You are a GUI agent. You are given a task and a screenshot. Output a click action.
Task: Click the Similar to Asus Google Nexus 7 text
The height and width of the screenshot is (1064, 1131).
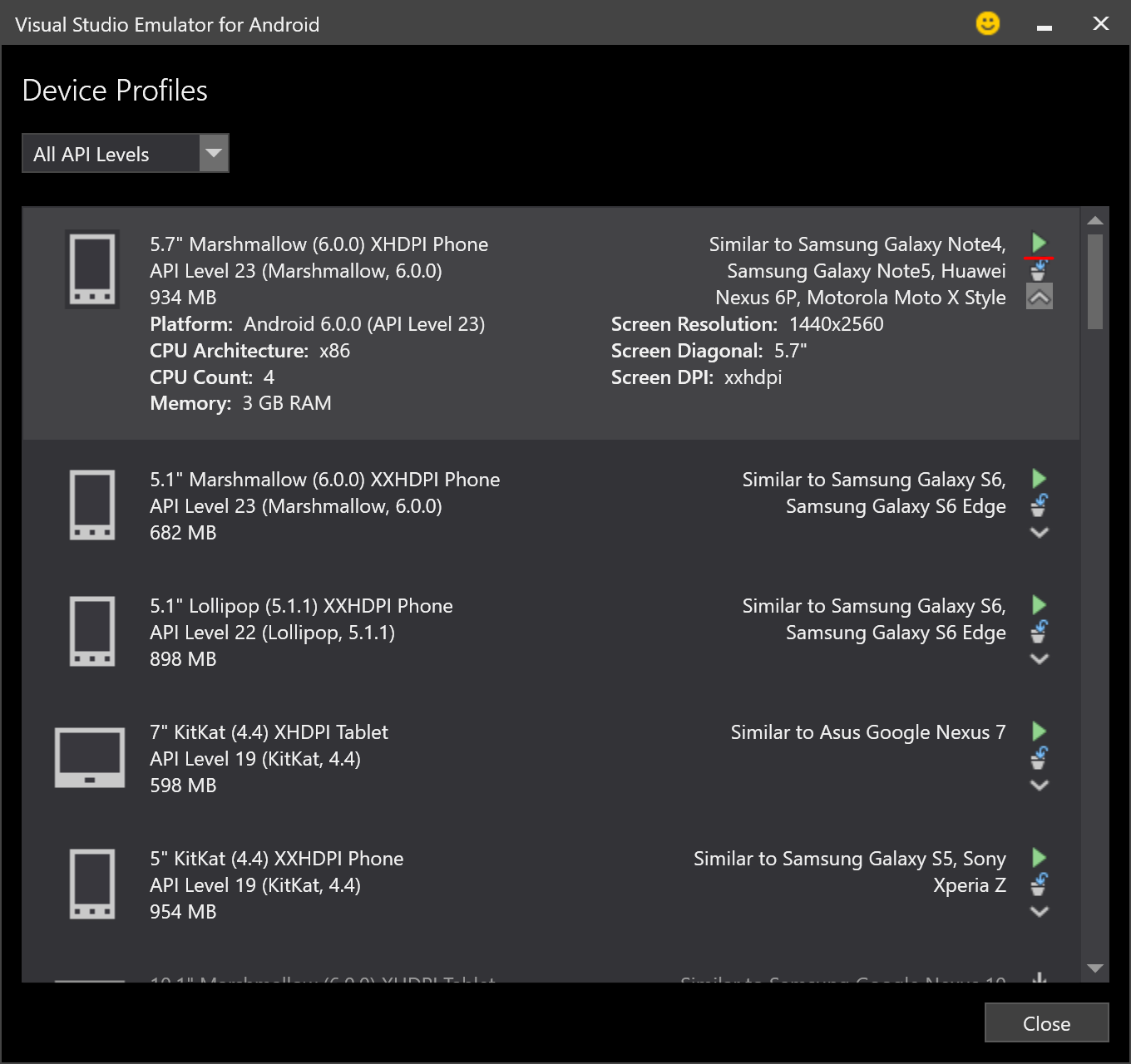click(868, 732)
